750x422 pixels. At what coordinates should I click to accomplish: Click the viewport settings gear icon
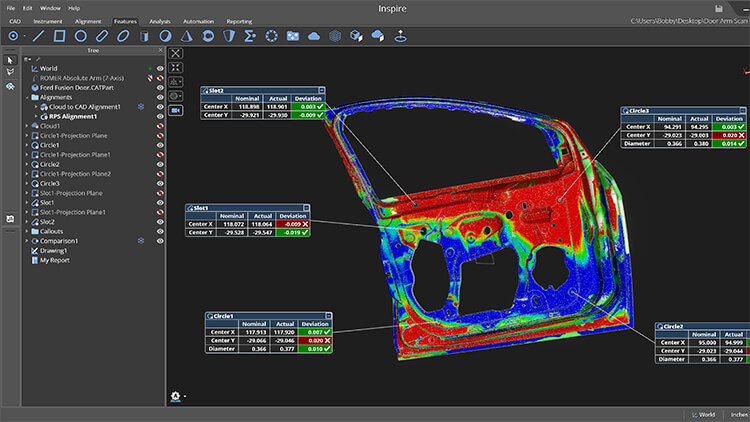[175, 396]
